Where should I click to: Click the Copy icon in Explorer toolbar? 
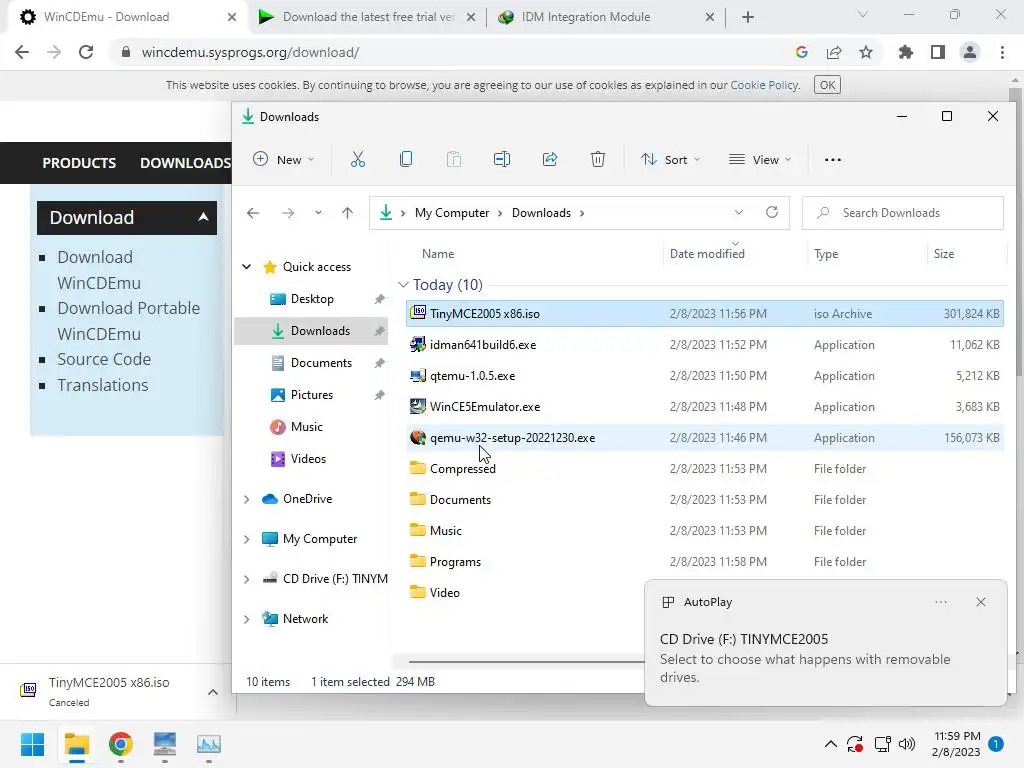click(x=406, y=159)
